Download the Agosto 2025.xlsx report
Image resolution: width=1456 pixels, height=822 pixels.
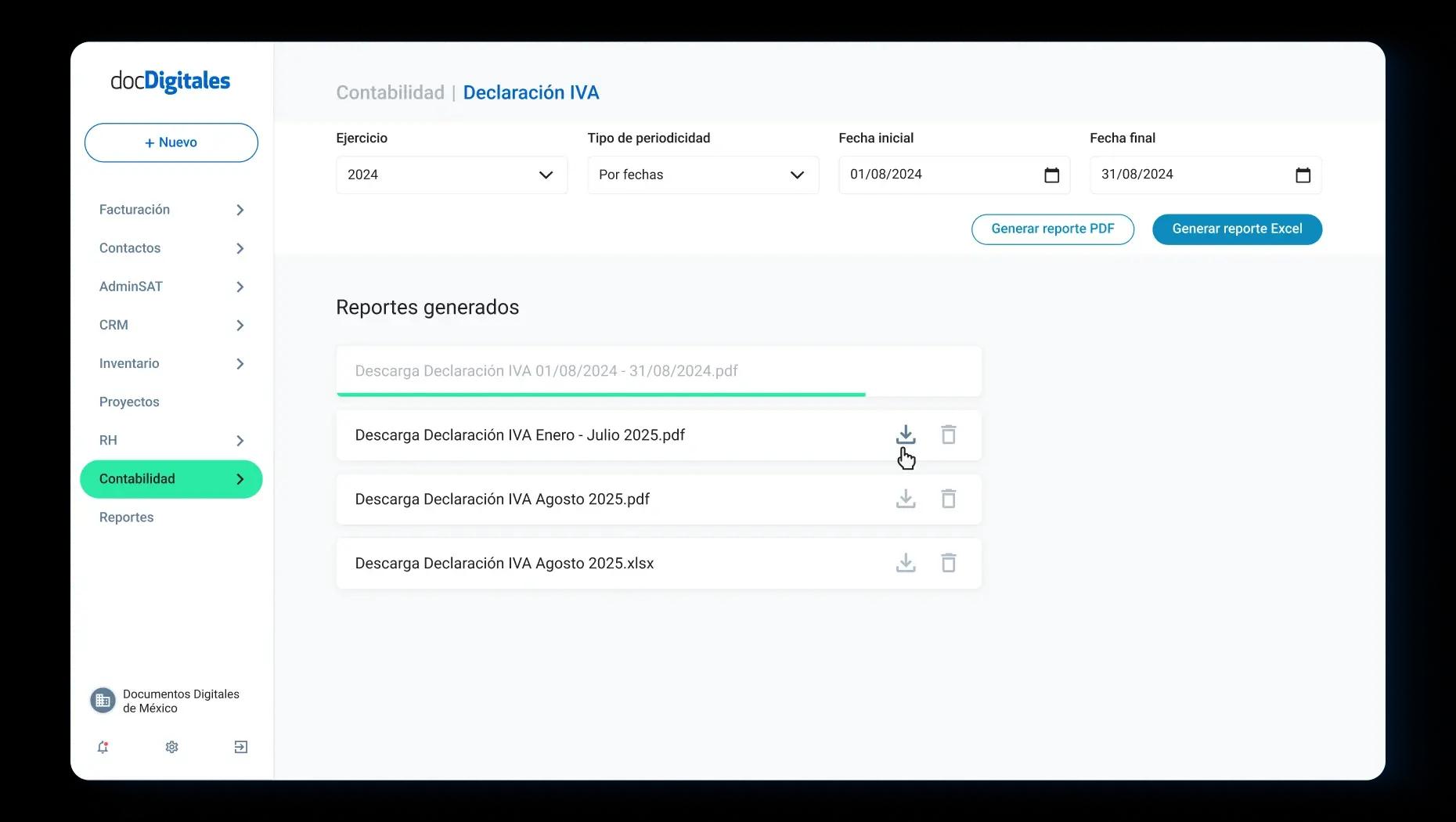[906, 563]
